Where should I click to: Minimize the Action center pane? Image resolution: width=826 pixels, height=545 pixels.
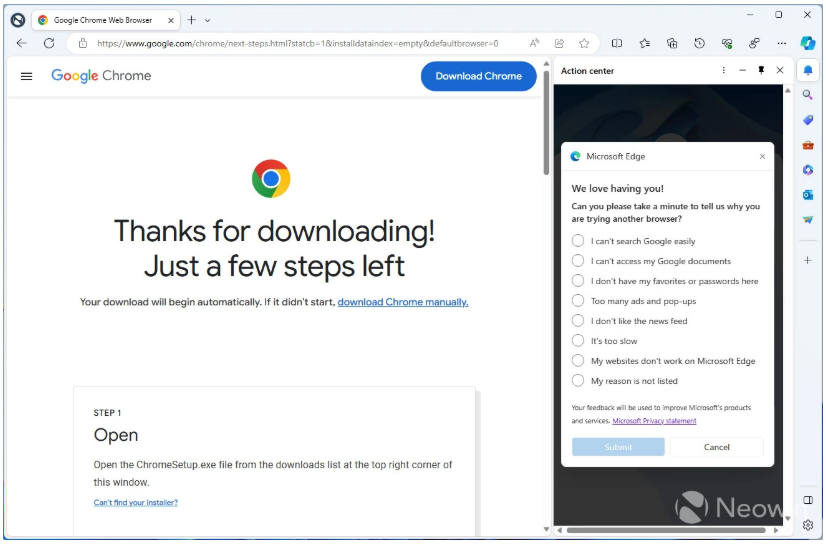point(742,70)
